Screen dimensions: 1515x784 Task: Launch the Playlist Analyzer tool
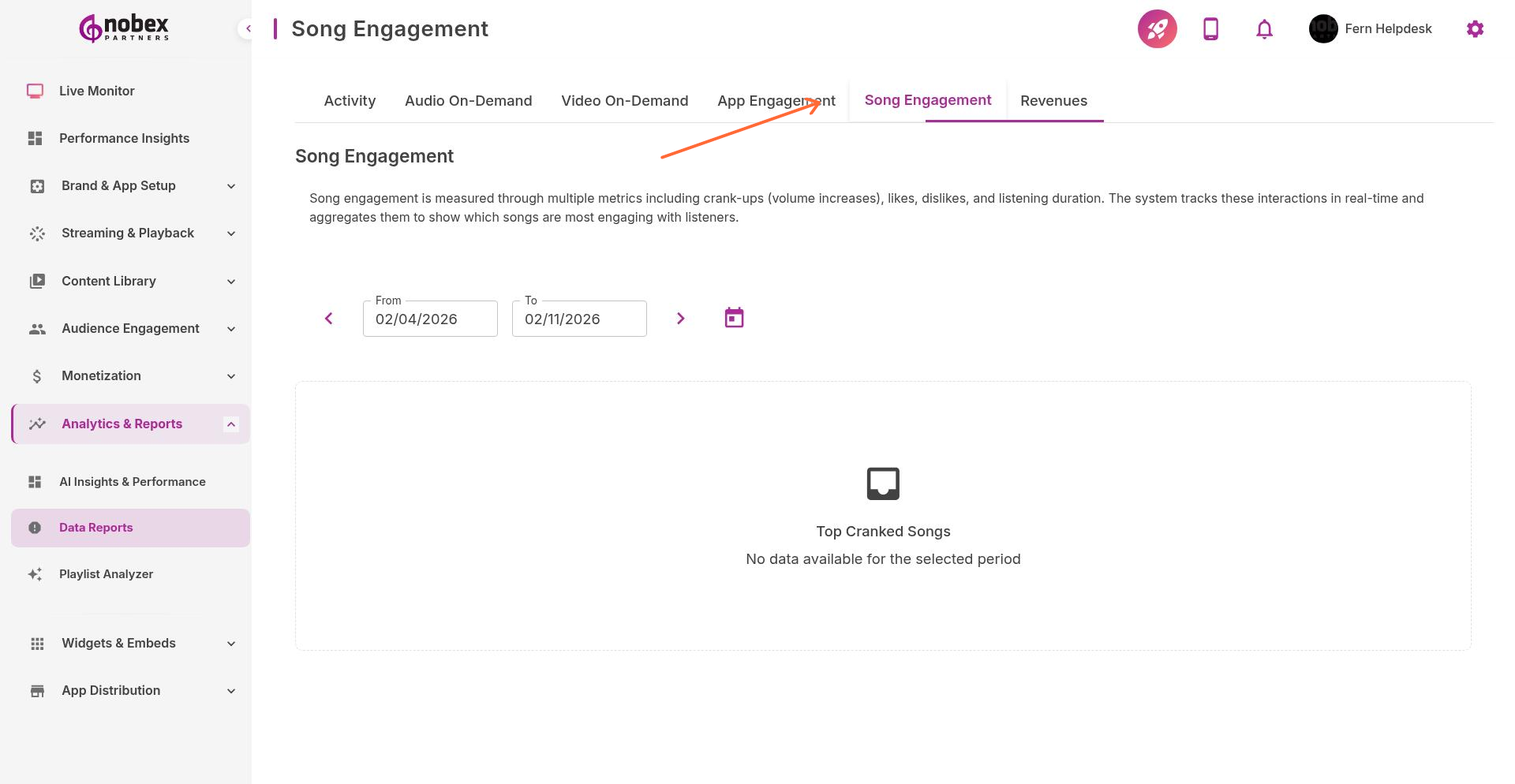click(106, 573)
